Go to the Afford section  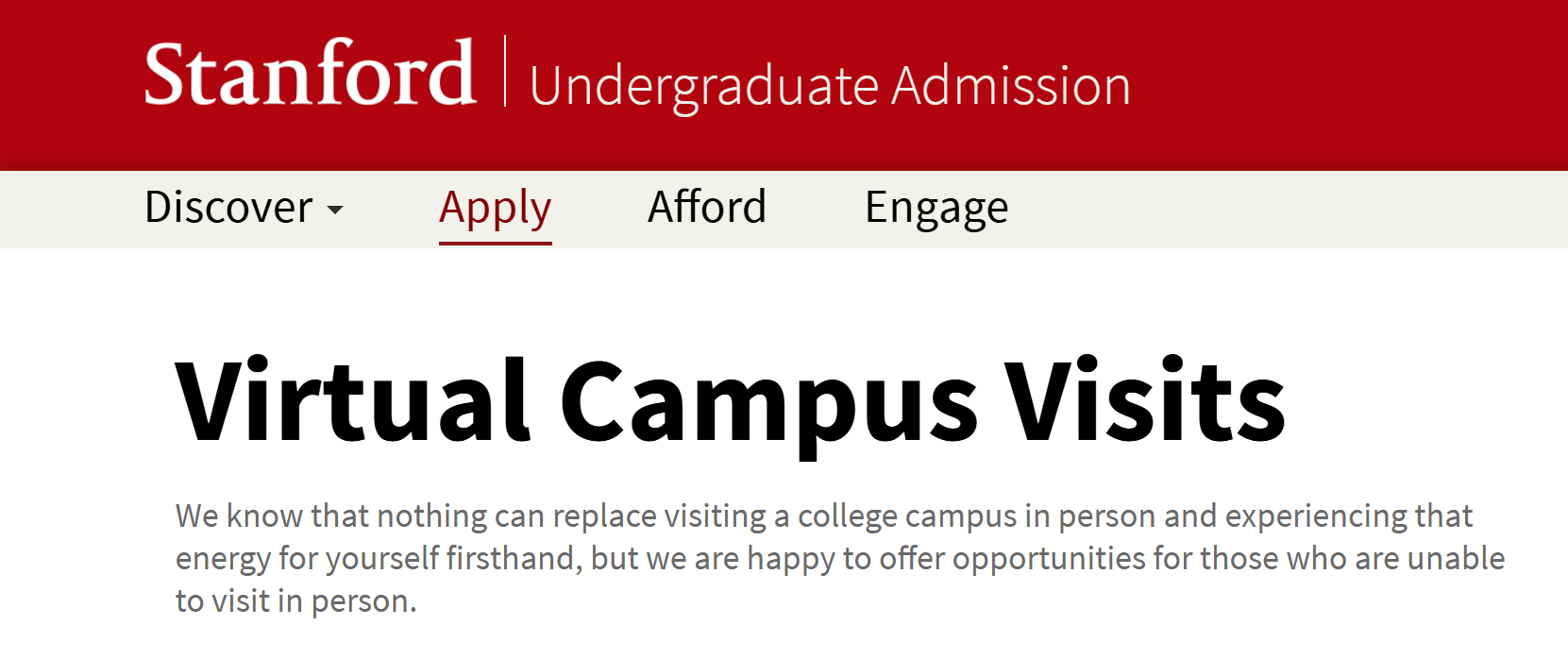coord(707,207)
